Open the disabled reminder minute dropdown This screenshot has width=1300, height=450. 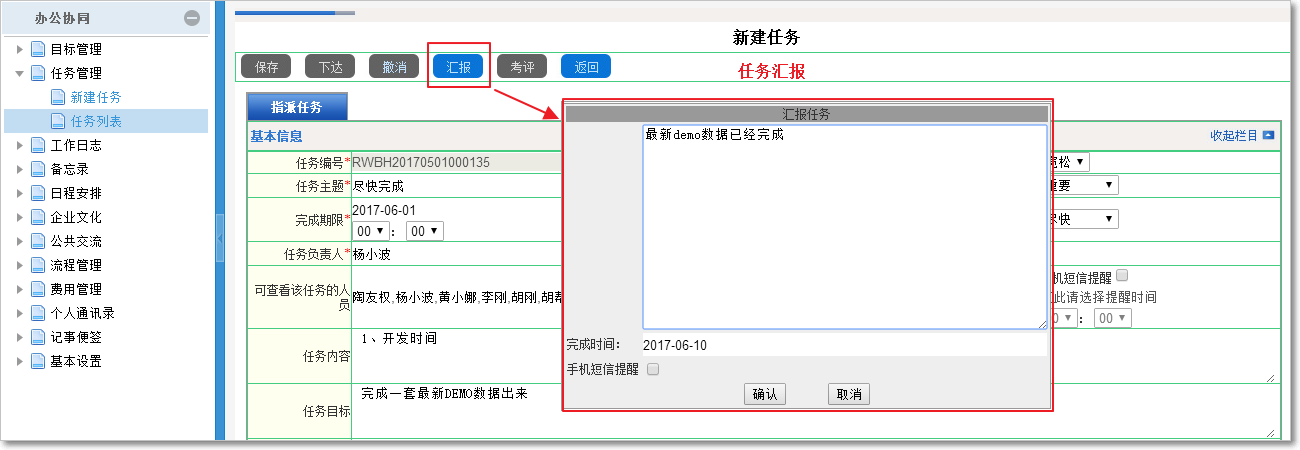[x=1114, y=318]
